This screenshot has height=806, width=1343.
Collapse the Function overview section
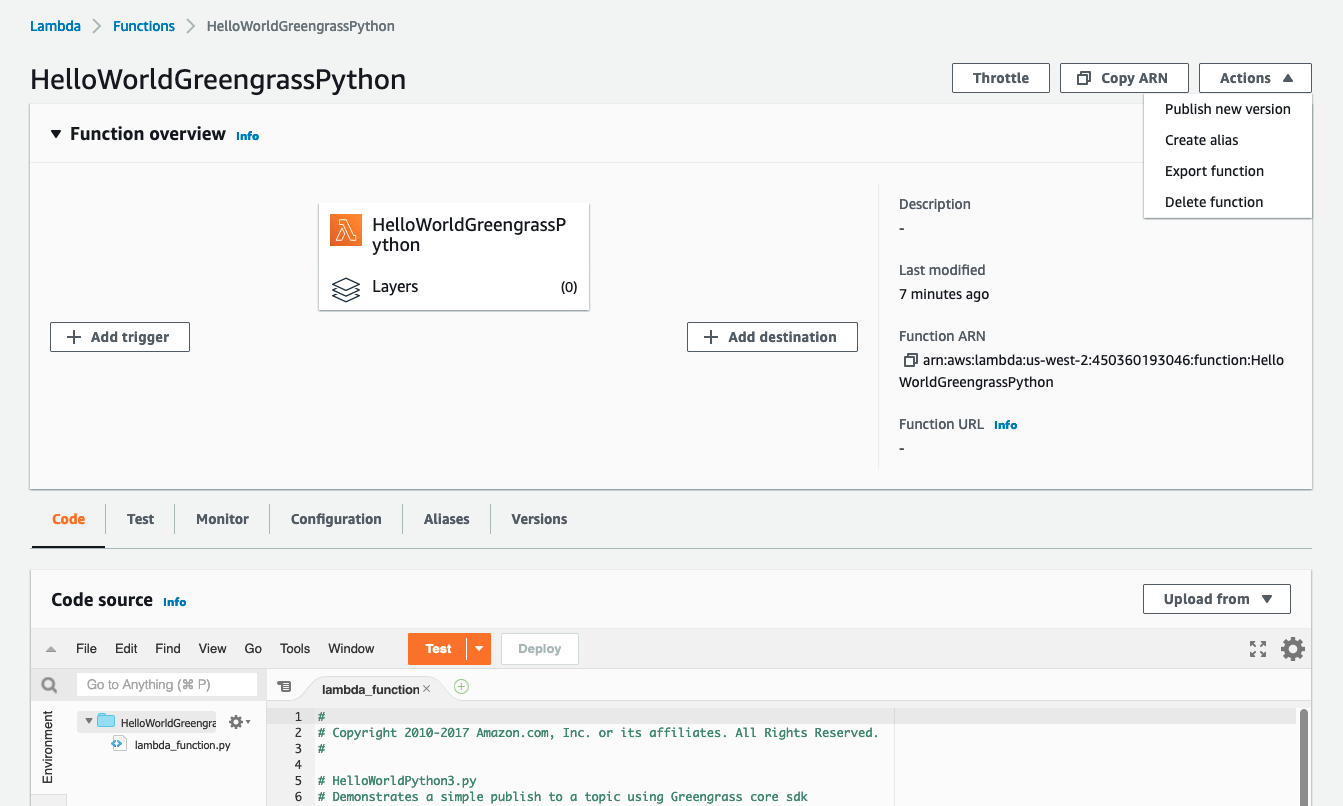tap(56, 134)
